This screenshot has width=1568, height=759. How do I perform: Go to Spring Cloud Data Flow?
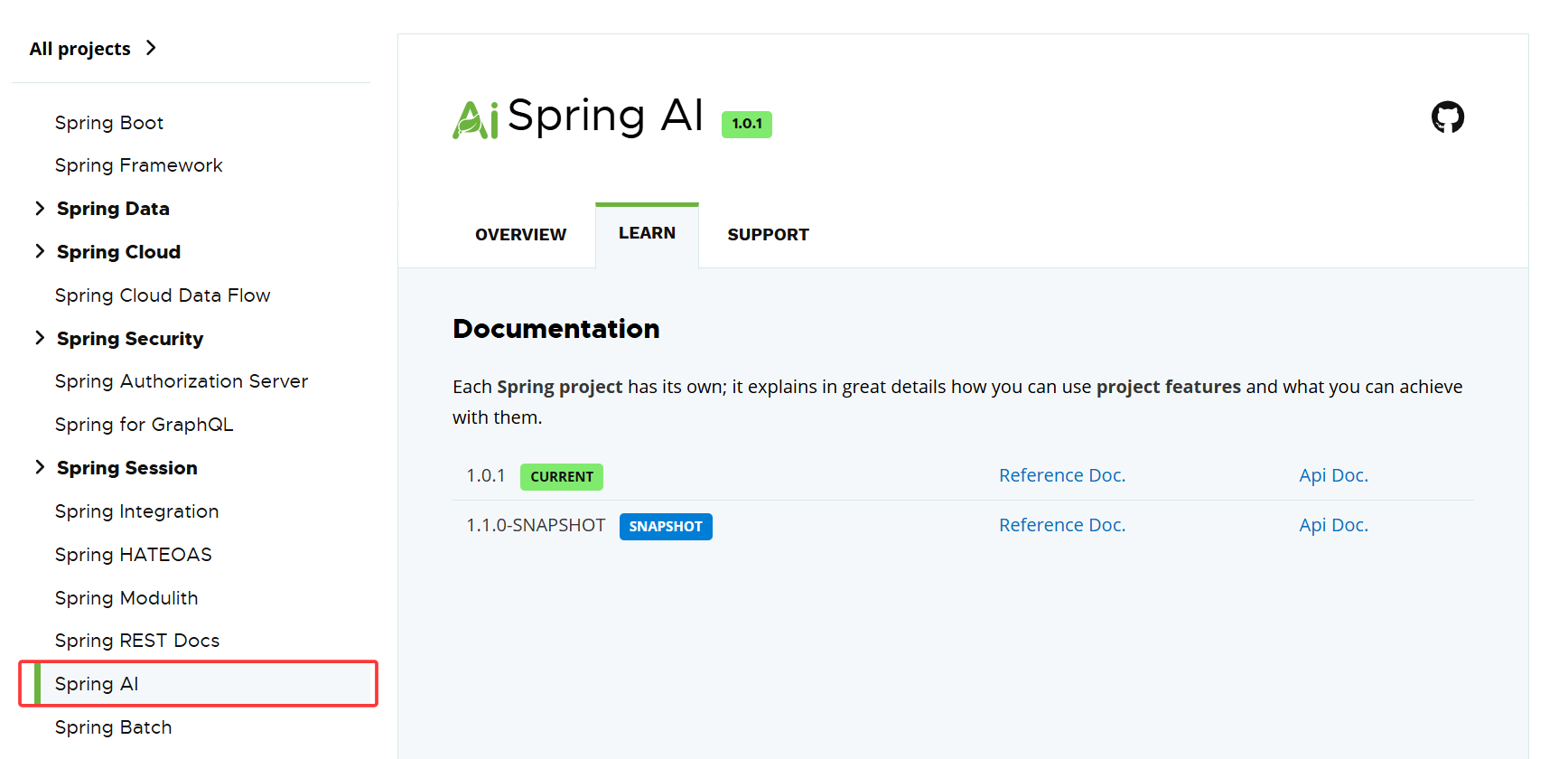(163, 295)
